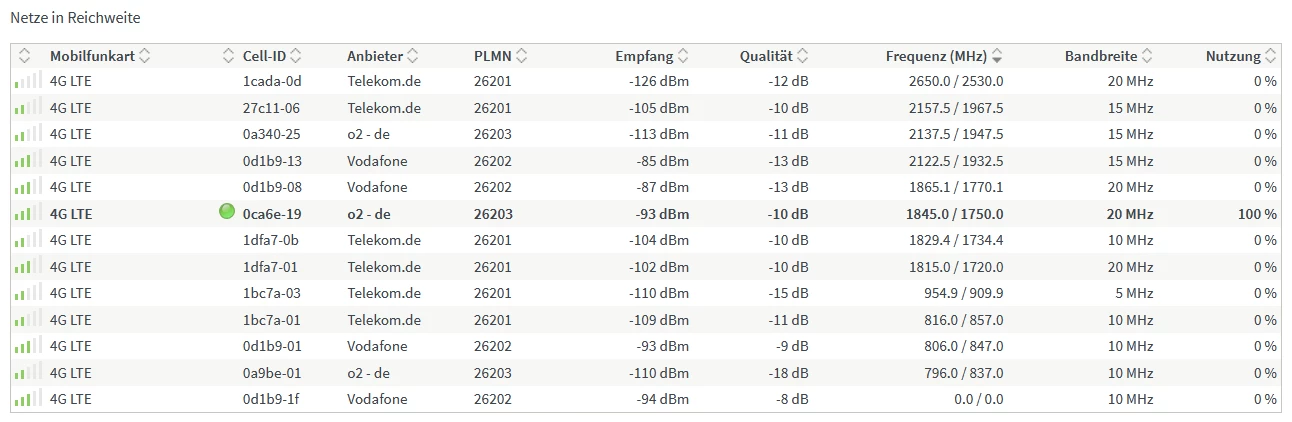This screenshot has height=422, width=1292.
Task: Click green active indicator on 0ca6e-19
Action: coord(227,212)
